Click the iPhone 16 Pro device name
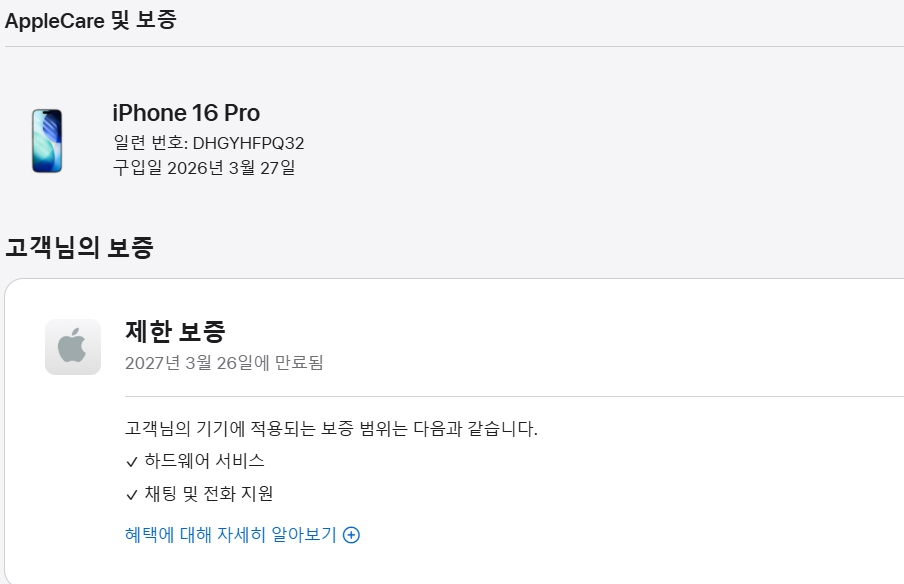 (x=186, y=113)
